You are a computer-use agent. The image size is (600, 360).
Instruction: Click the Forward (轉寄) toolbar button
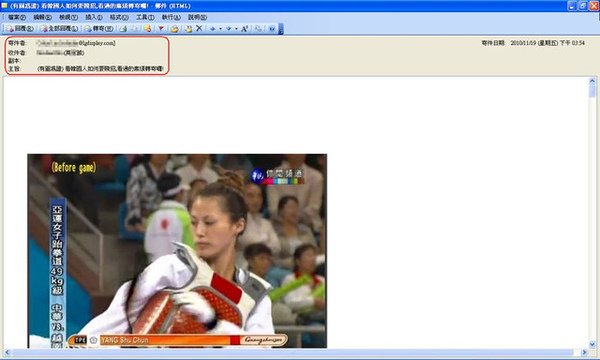98,29
